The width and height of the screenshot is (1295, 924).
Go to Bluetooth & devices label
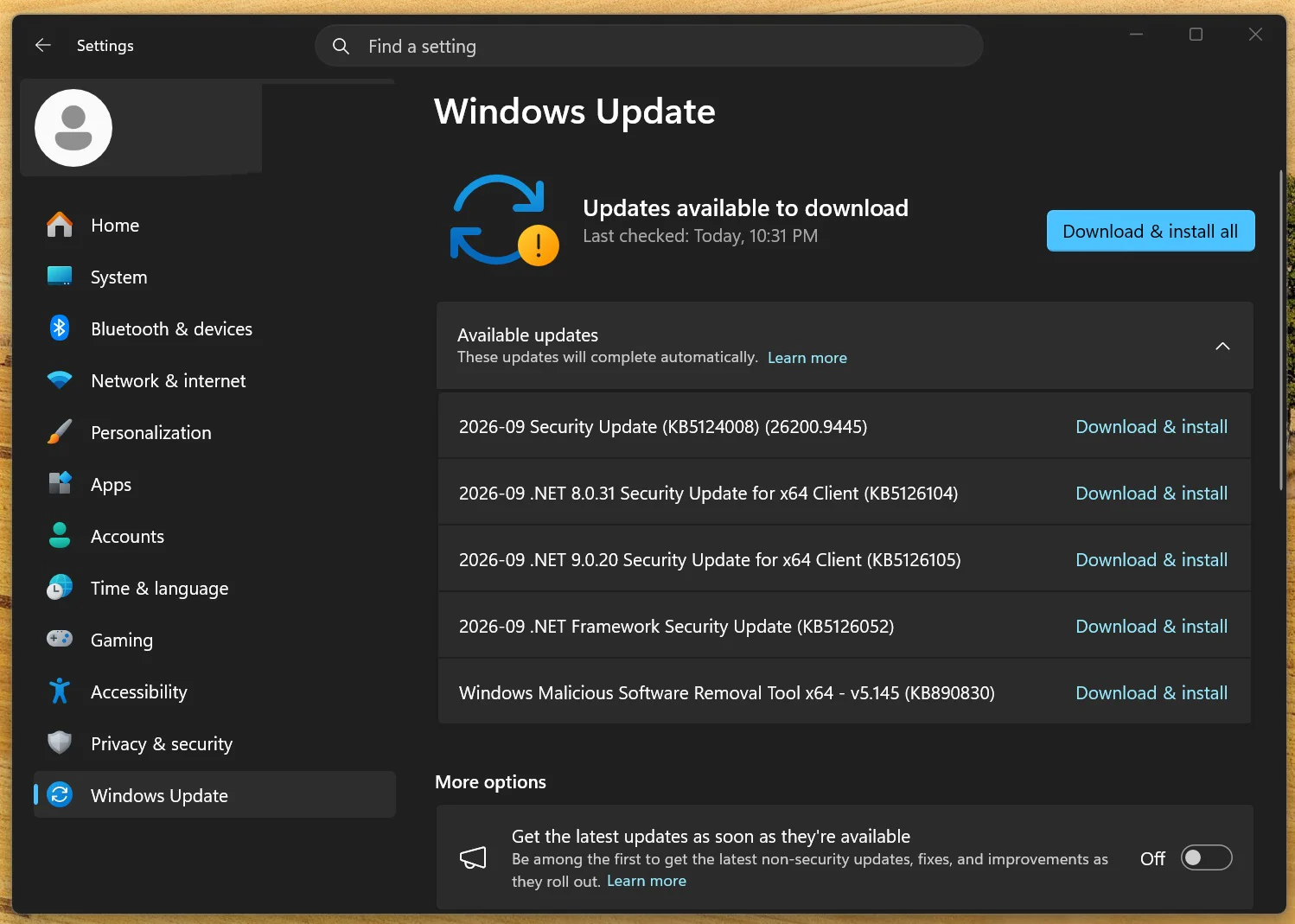(171, 329)
